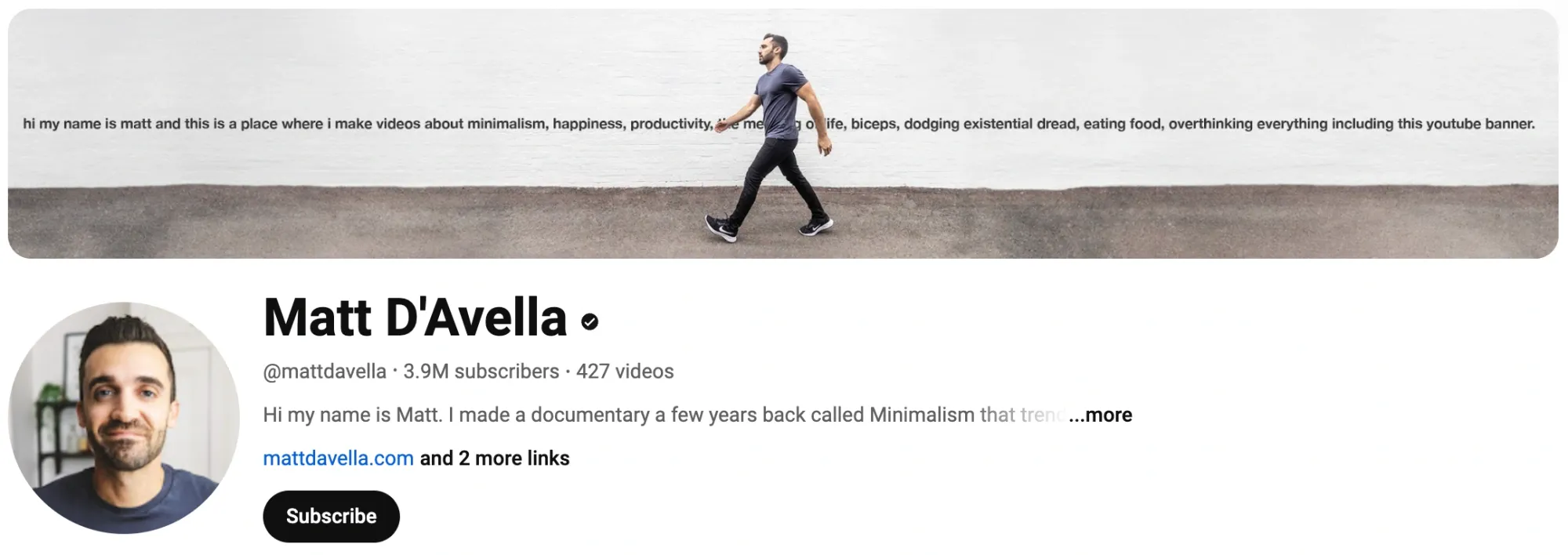Open Matt D'Avella's circular profile picture
This screenshot has height=555, width=1568.
pos(124,418)
